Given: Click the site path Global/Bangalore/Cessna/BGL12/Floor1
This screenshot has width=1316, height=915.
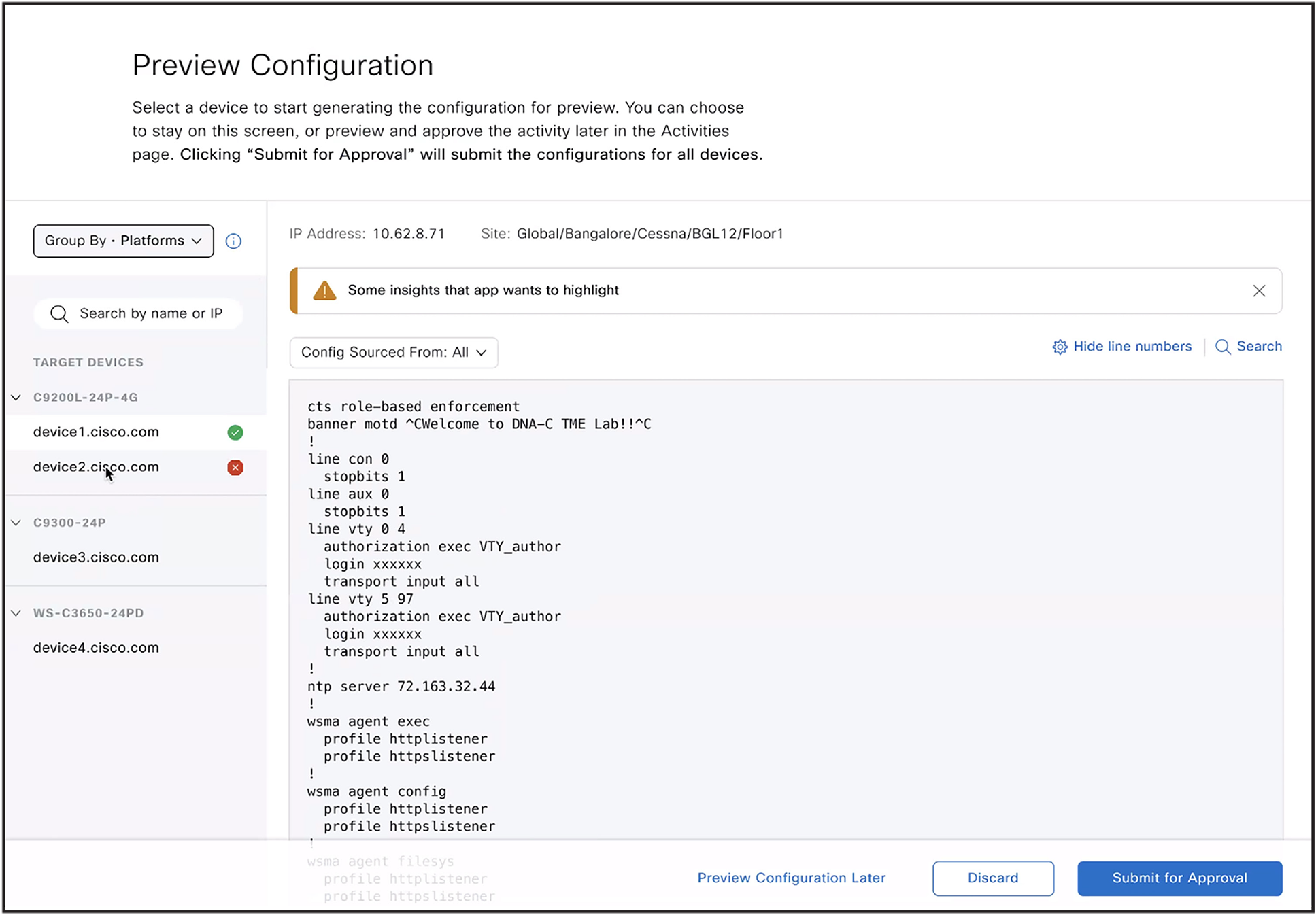Looking at the screenshot, I should 650,234.
